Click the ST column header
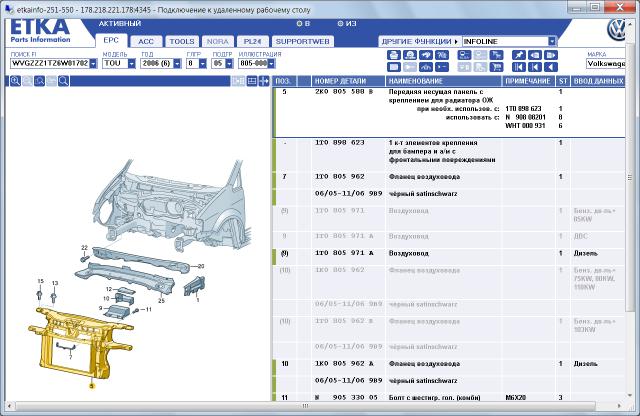640x416 pixels. 563,81
